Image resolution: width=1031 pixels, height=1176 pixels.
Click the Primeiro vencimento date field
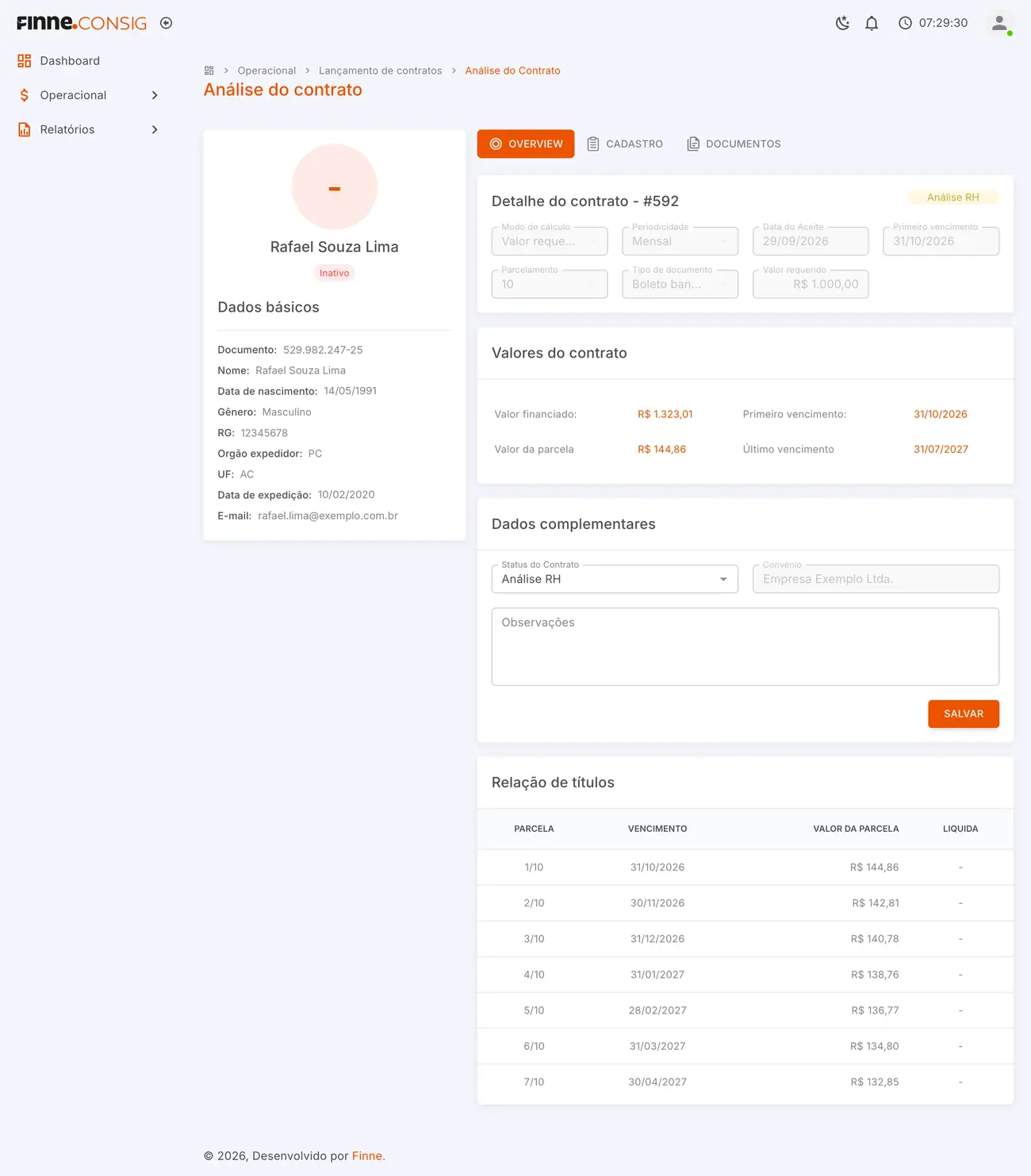coord(941,241)
